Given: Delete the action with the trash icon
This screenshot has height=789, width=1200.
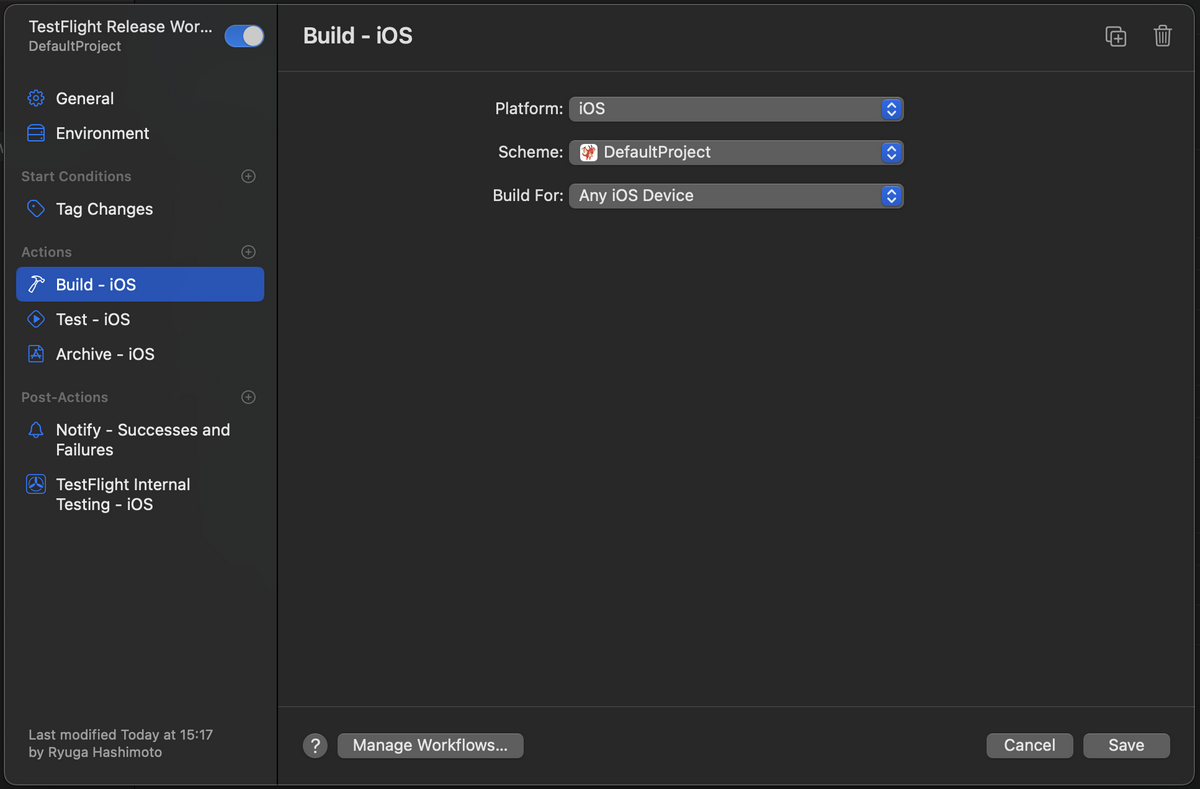Looking at the screenshot, I should 1162,36.
